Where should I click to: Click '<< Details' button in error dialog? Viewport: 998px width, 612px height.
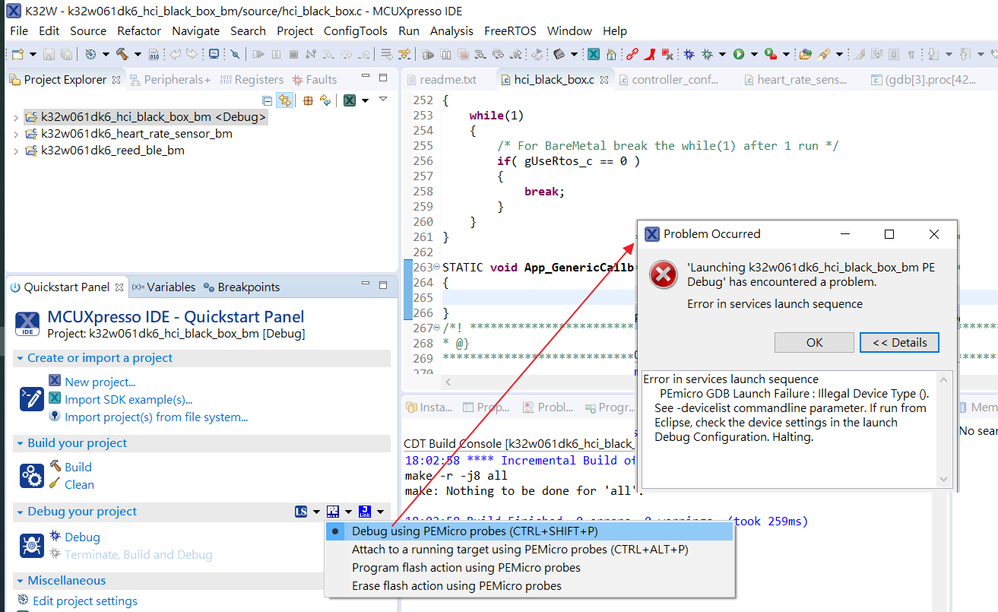[x=899, y=342]
